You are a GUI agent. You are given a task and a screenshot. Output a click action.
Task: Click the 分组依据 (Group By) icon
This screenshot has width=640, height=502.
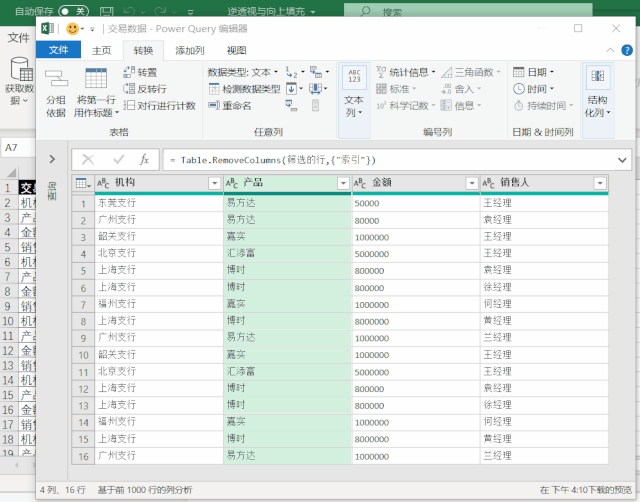pos(56,79)
